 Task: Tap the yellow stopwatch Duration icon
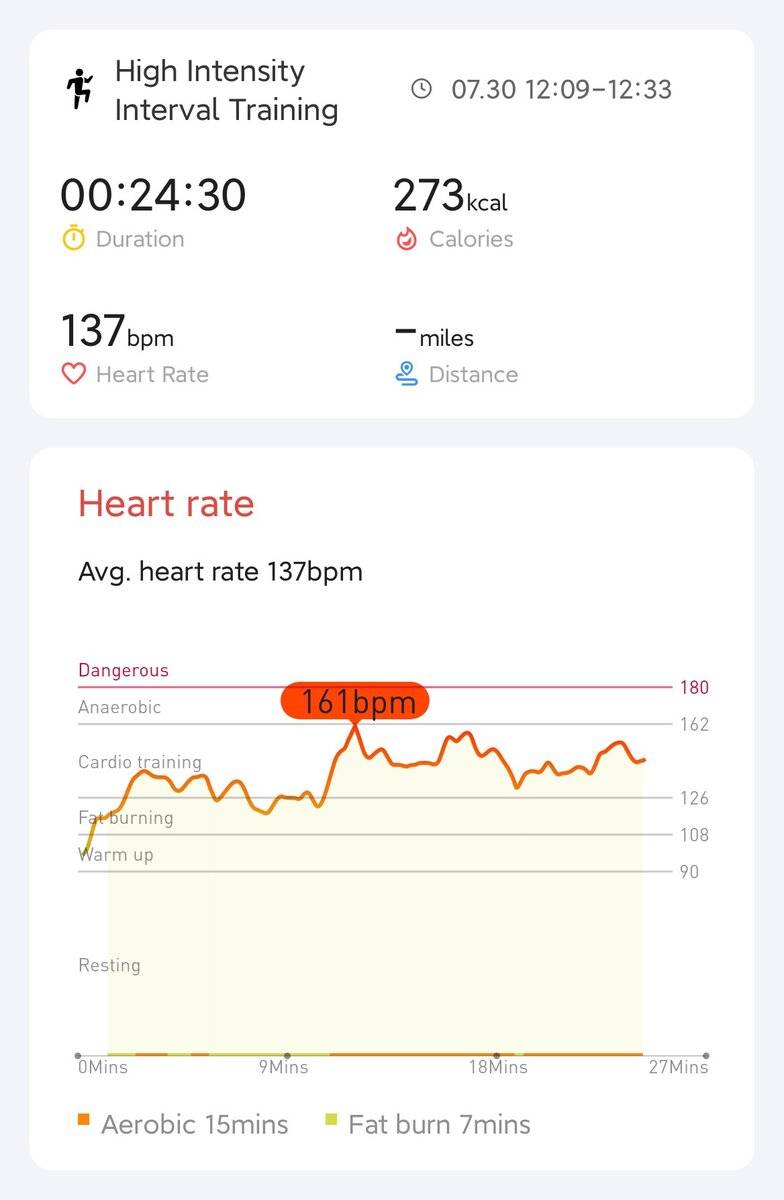pyautogui.click(x=74, y=239)
